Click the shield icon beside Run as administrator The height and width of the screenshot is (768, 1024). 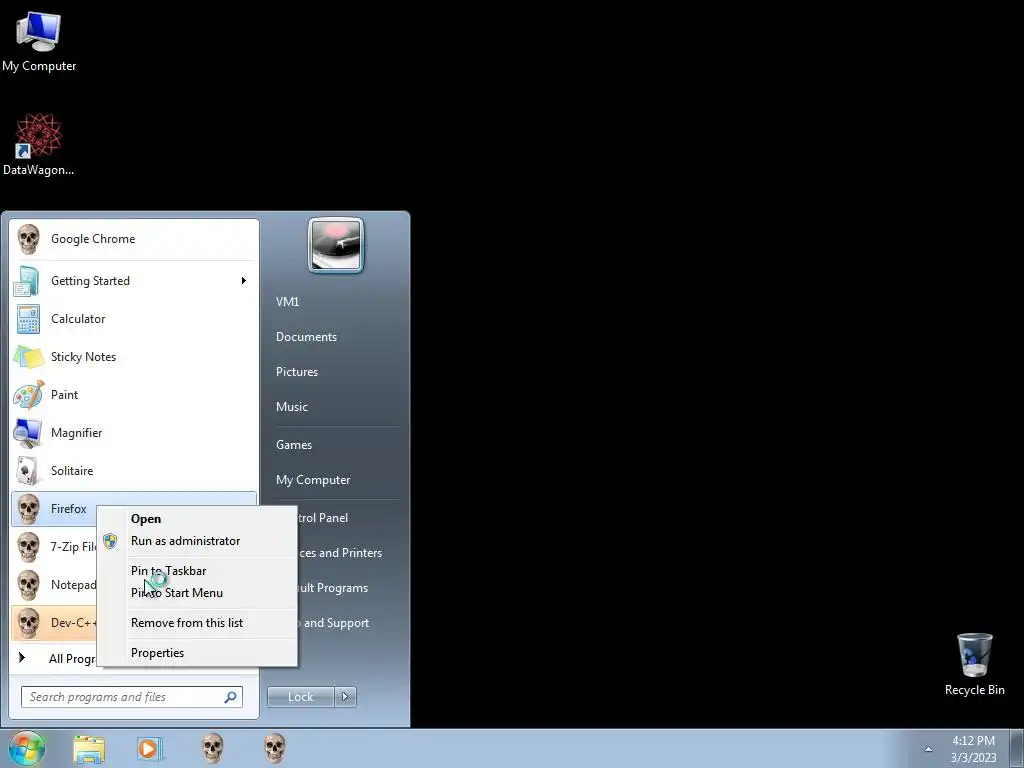tap(110, 541)
